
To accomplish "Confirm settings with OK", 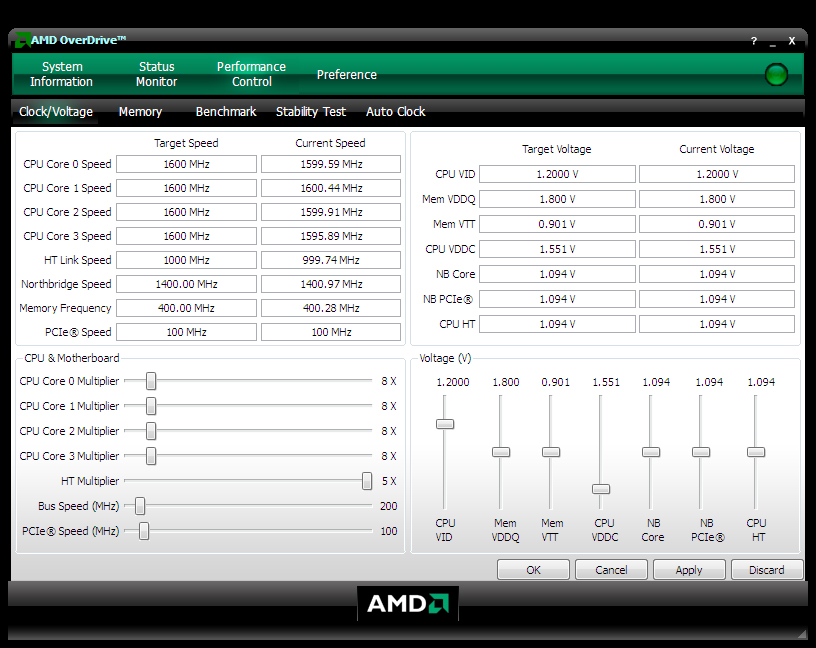I will pyautogui.click(x=533, y=569).
